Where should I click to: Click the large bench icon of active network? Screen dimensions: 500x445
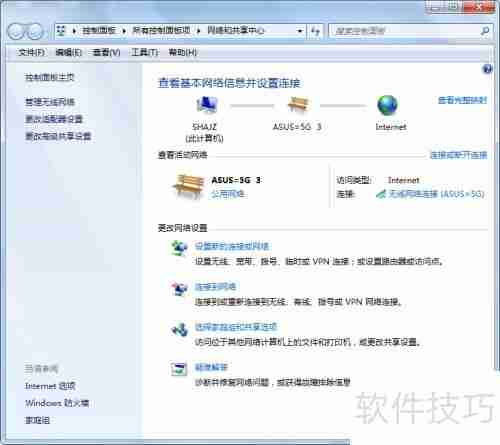[188, 186]
